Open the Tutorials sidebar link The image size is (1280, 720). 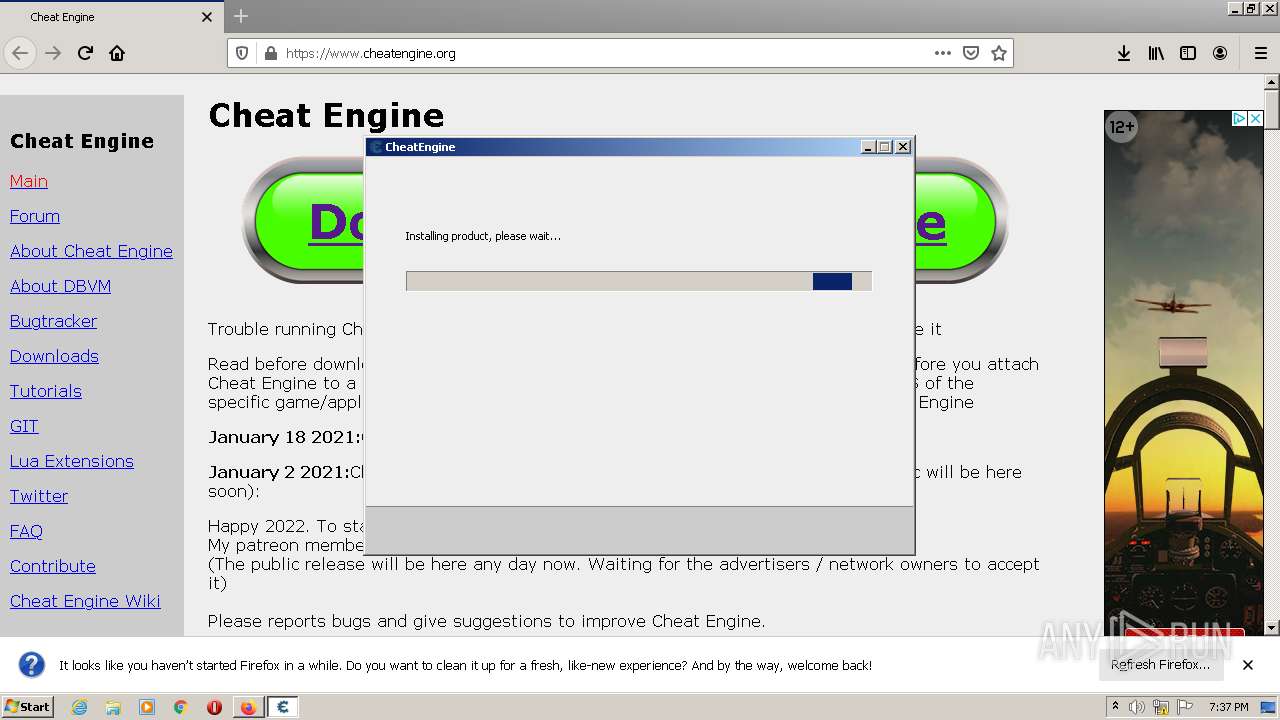pyautogui.click(x=46, y=391)
